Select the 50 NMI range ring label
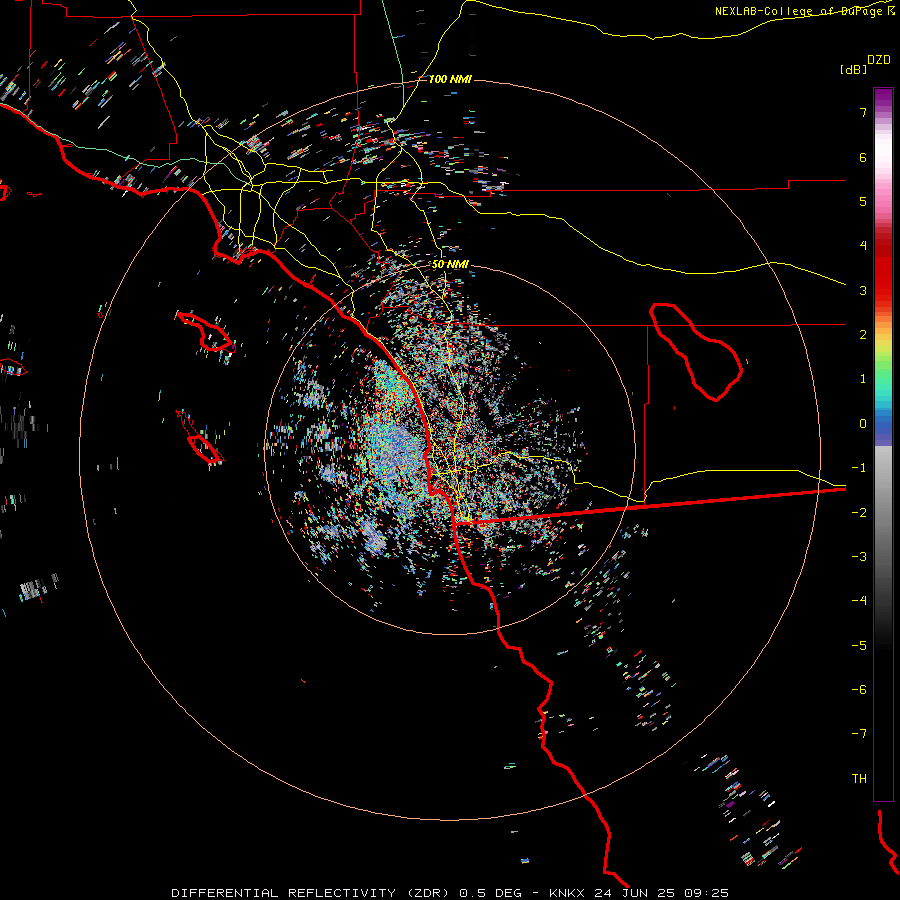This screenshot has width=900, height=900. (450, 264)
